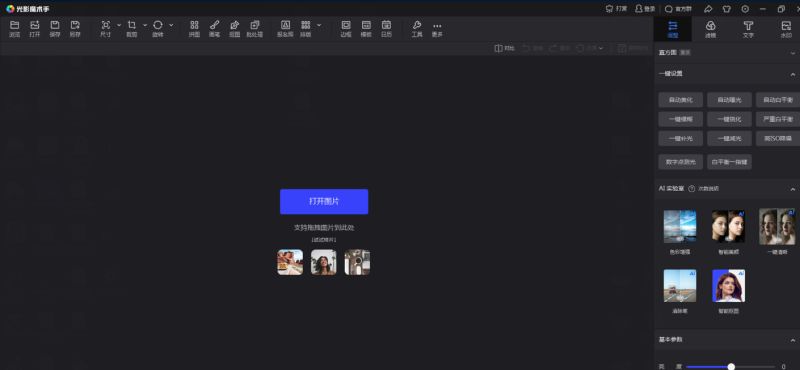The height and width of the screenshot is (370, 800).
Task: Click the one-click sharpen (一键锐化) button
Action: click(729, 119)
